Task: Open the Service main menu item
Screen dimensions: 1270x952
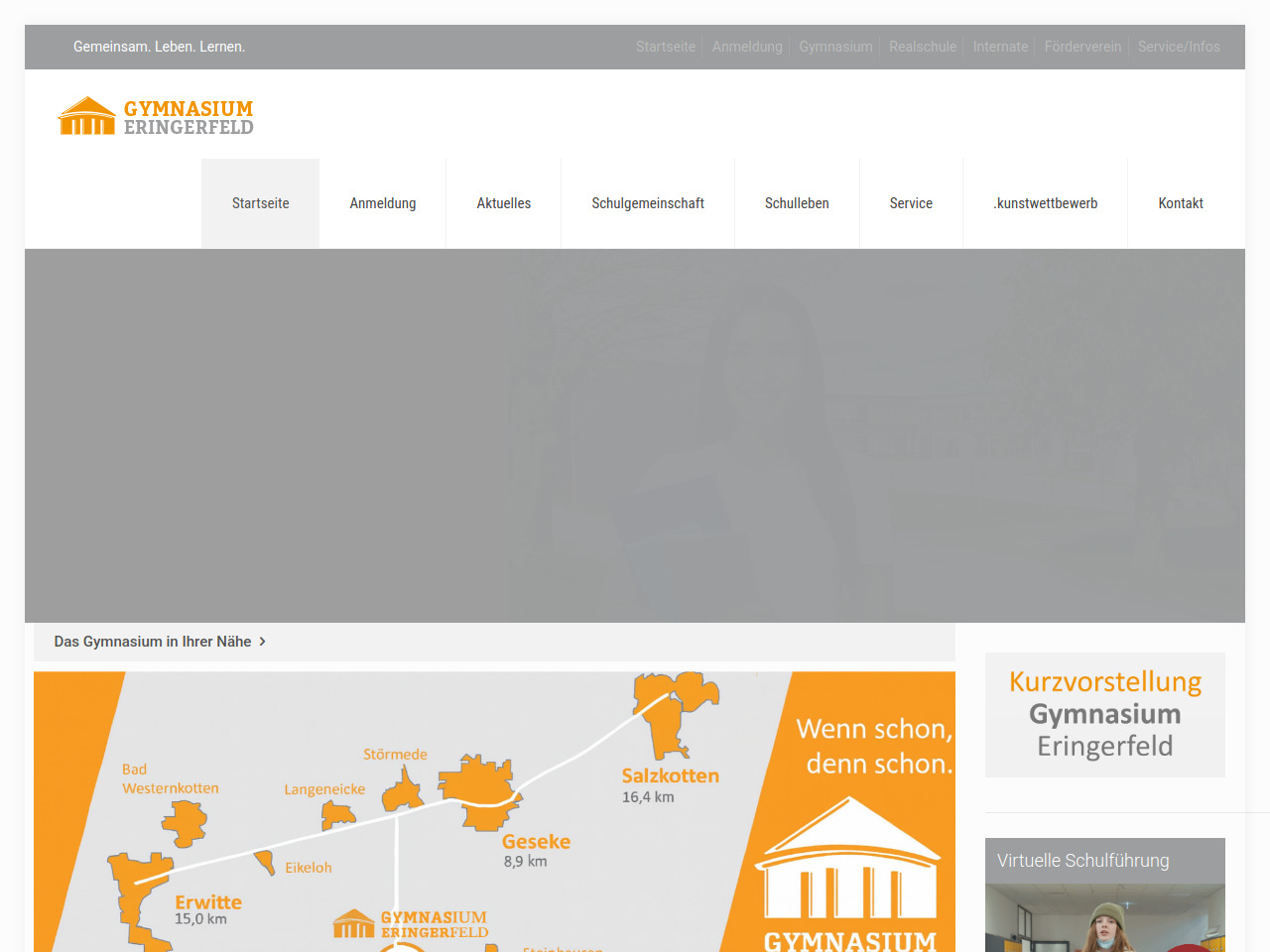Action: click(x=910, y=203)
